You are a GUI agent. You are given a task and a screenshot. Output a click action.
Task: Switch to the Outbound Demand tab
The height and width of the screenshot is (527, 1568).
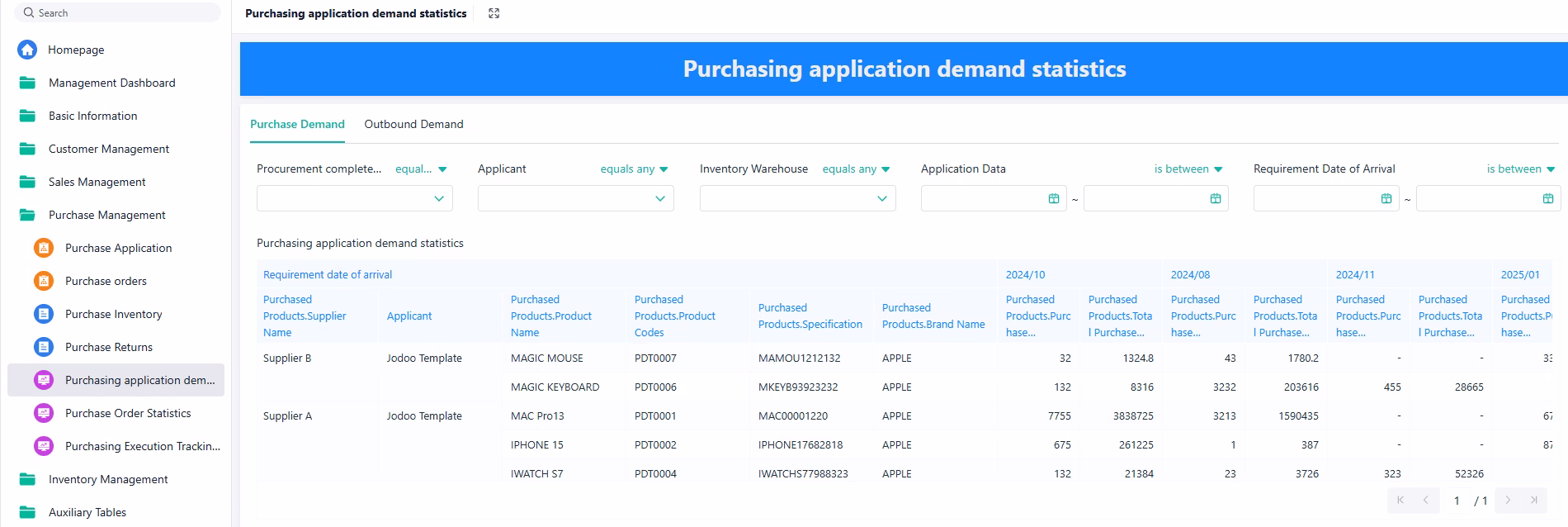[413, 124]
